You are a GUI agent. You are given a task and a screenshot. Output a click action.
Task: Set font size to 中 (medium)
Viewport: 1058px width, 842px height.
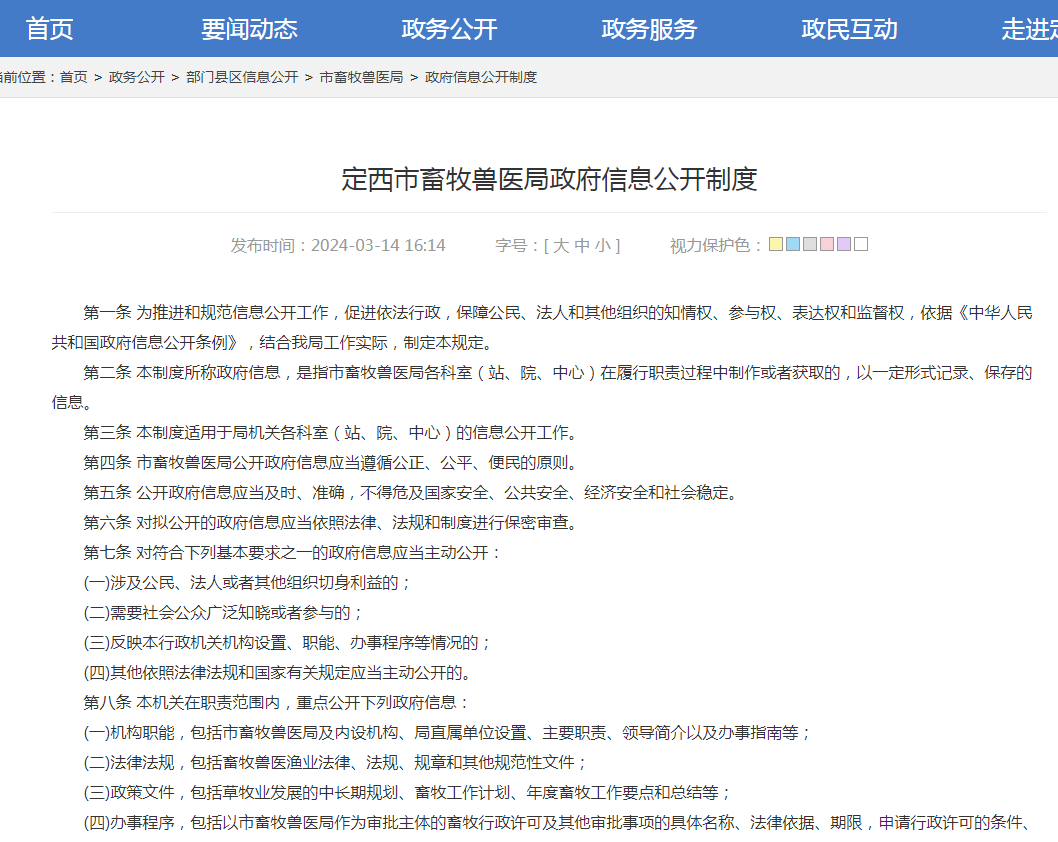(x=582, y=245)
